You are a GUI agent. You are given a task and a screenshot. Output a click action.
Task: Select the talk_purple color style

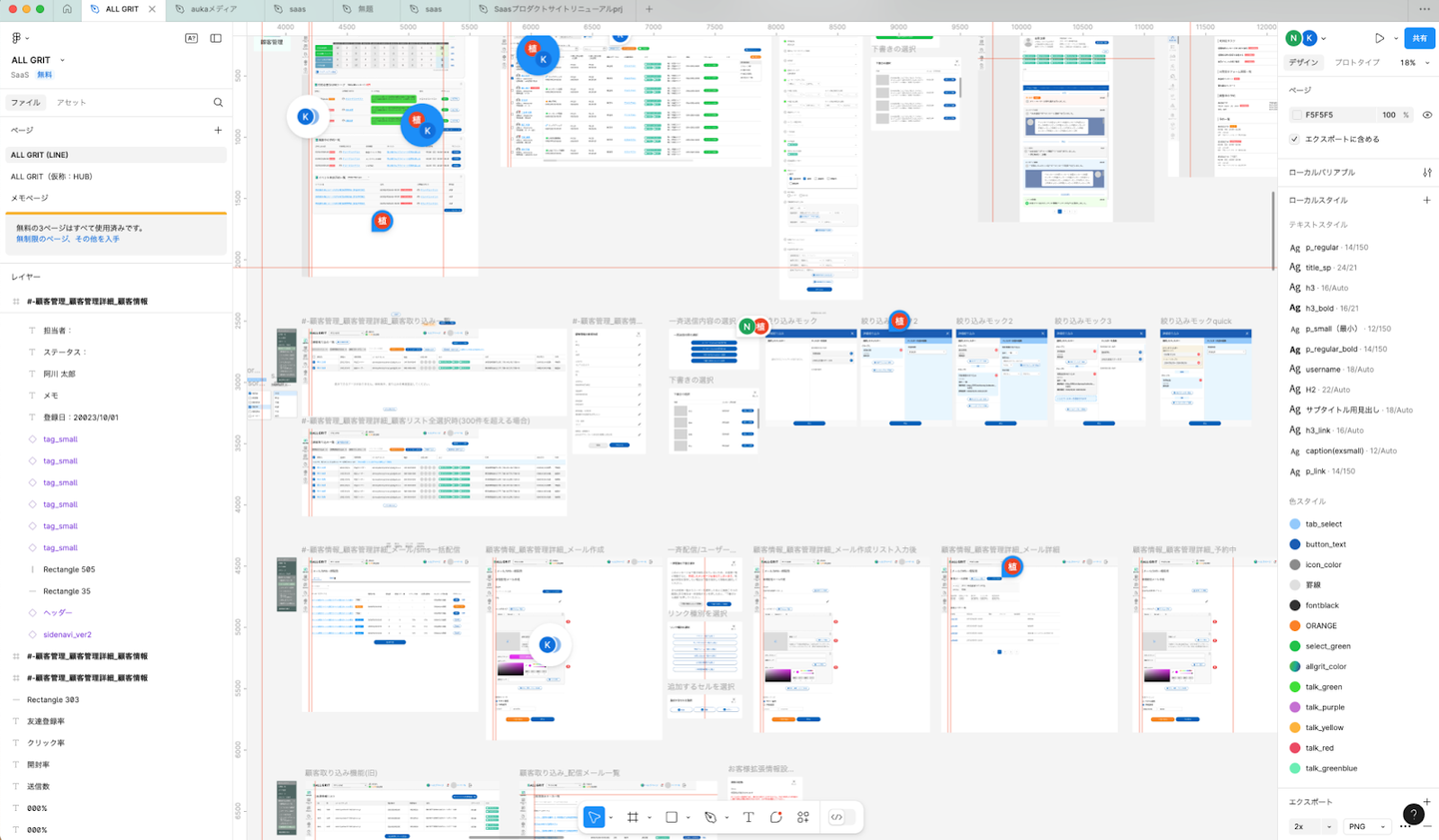pos(1324,707)
